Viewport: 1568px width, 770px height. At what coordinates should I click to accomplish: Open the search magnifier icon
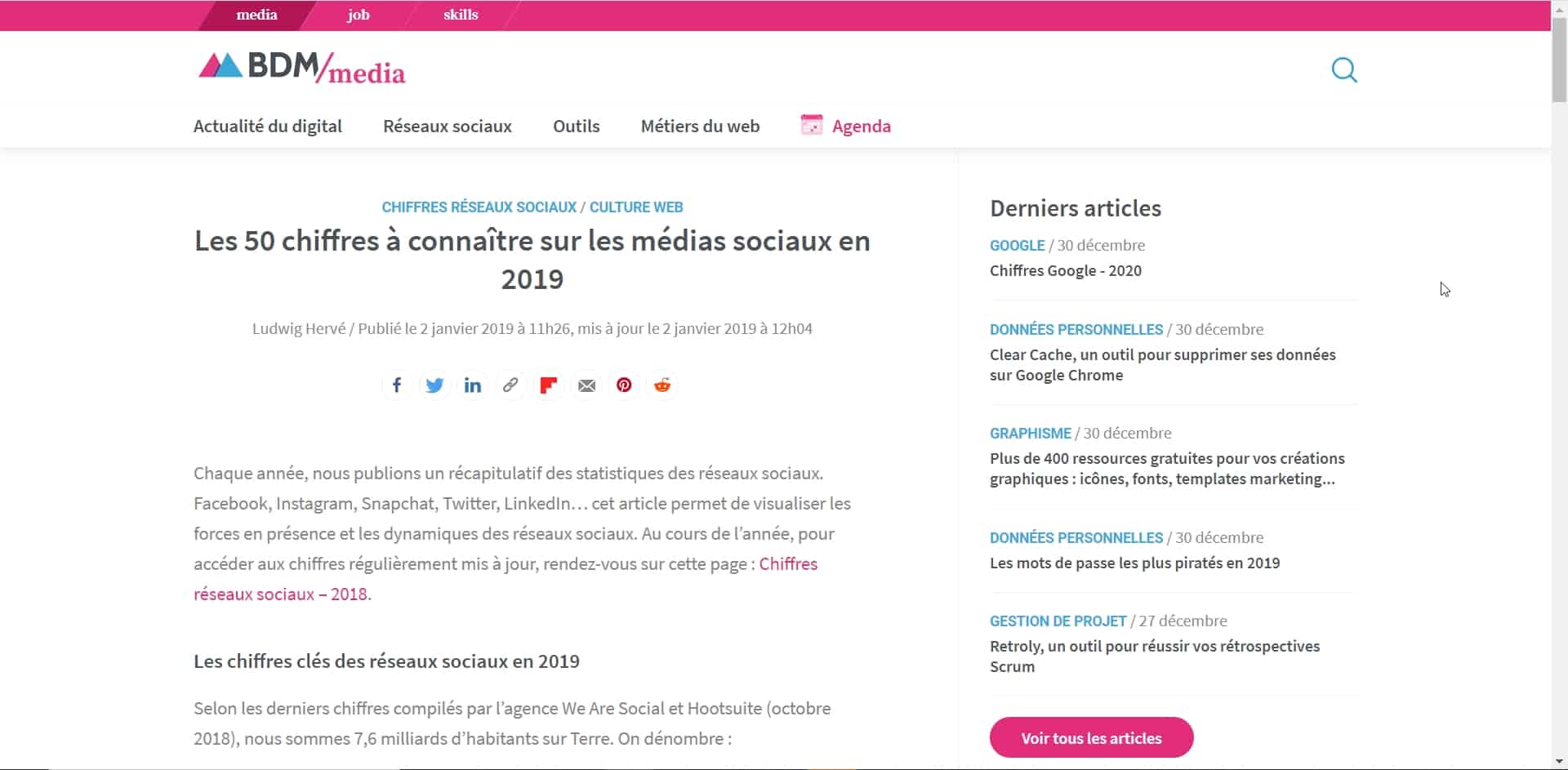point(1344,70)
